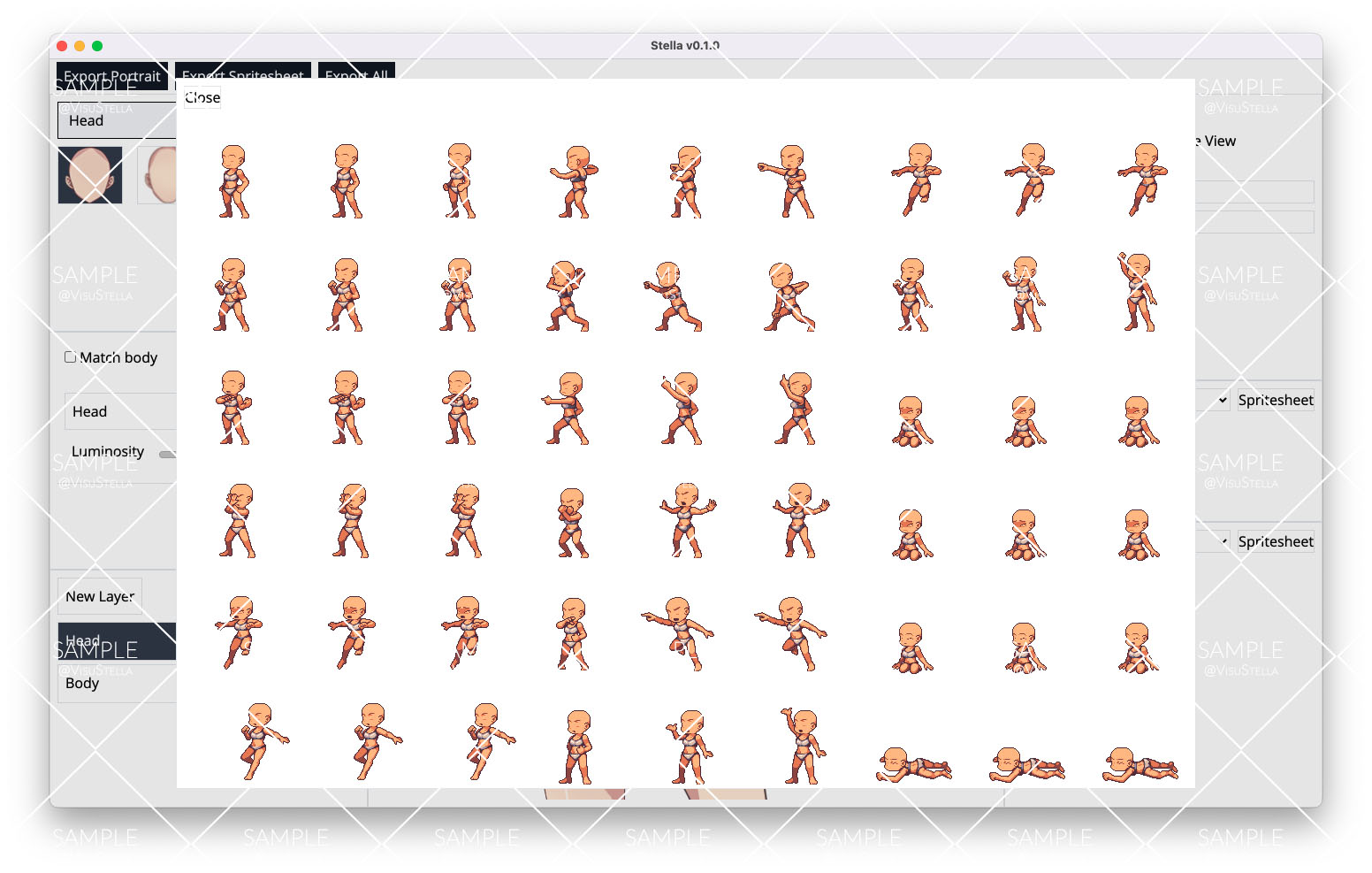This screenshot has width=1372, height=873.
Task: Click the Head field below Match body
Action: (x=120, y=411)
